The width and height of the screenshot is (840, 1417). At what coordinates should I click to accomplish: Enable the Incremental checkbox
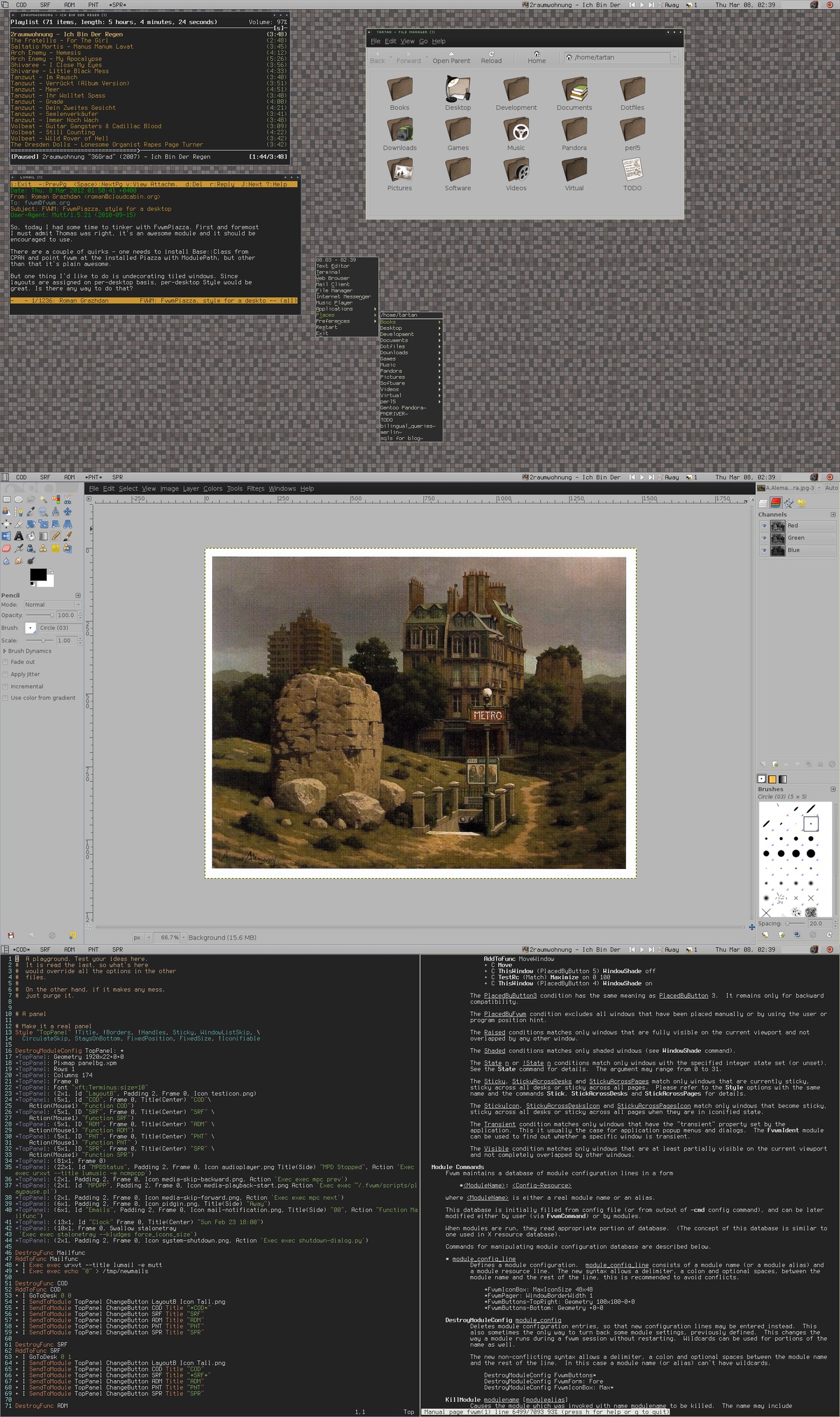pyautogui.click(x=6, y=686)
